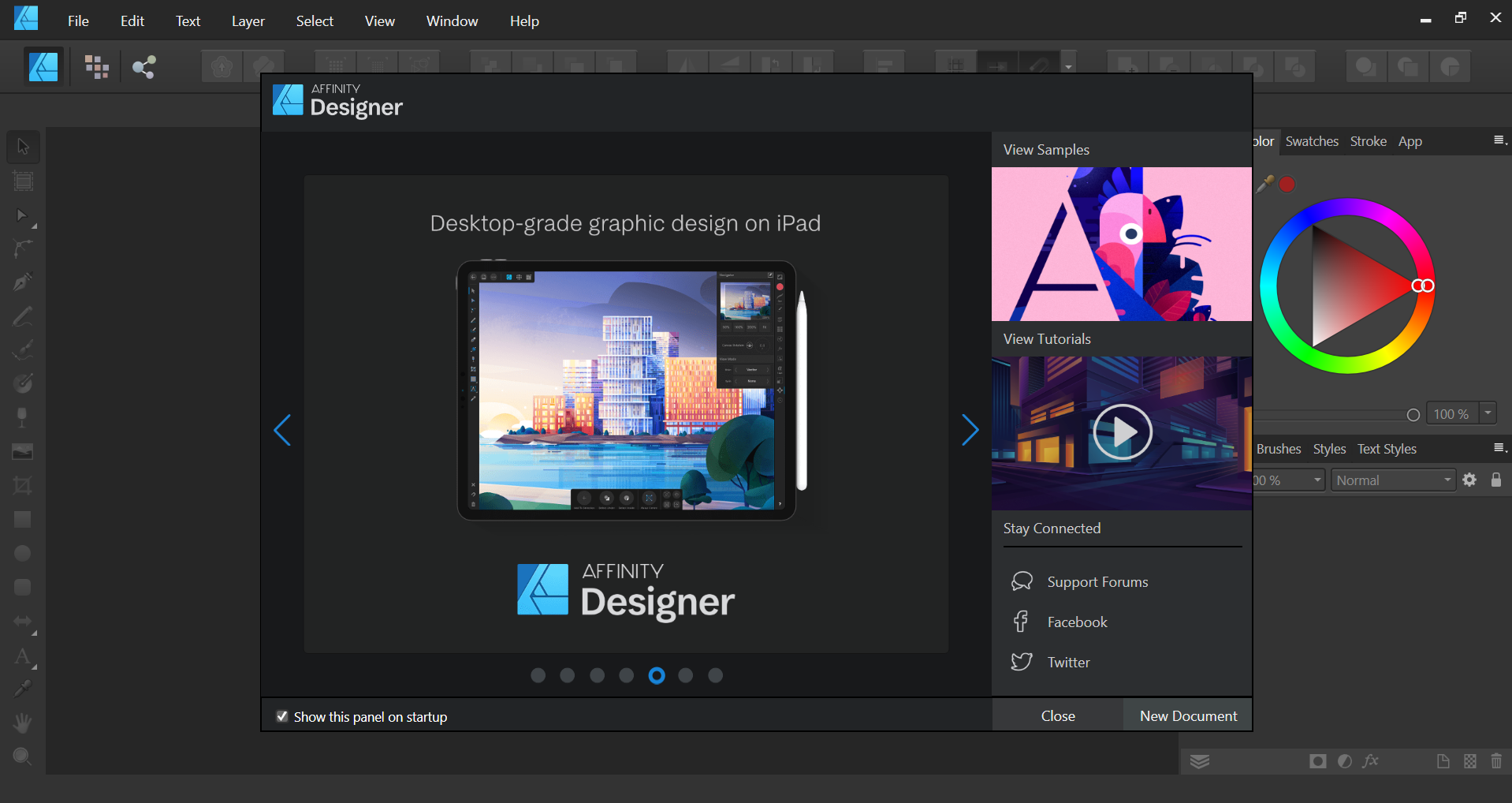This screenshot has width=1512, height=803.
Task: Select the Fill tool
Action: (x=23, y=383)
